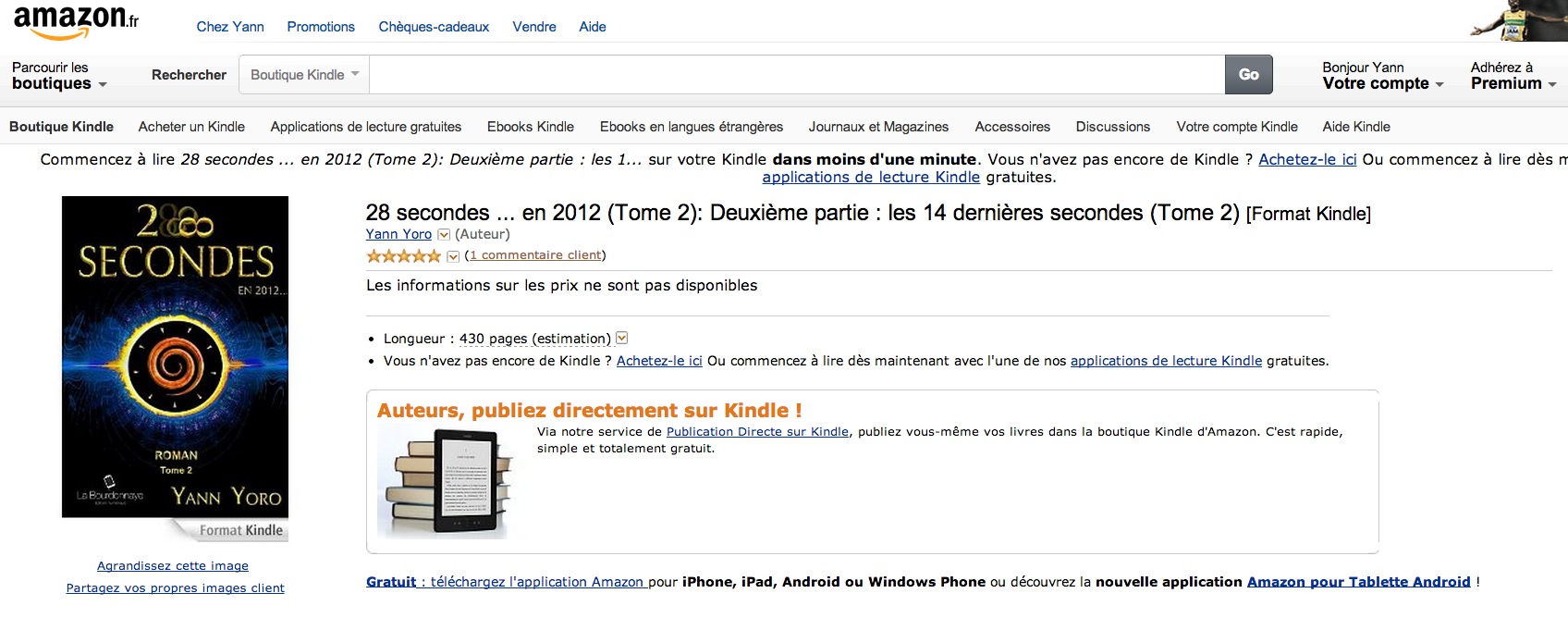Click the five-star rating icon
1568x618 pixels.
403,256
